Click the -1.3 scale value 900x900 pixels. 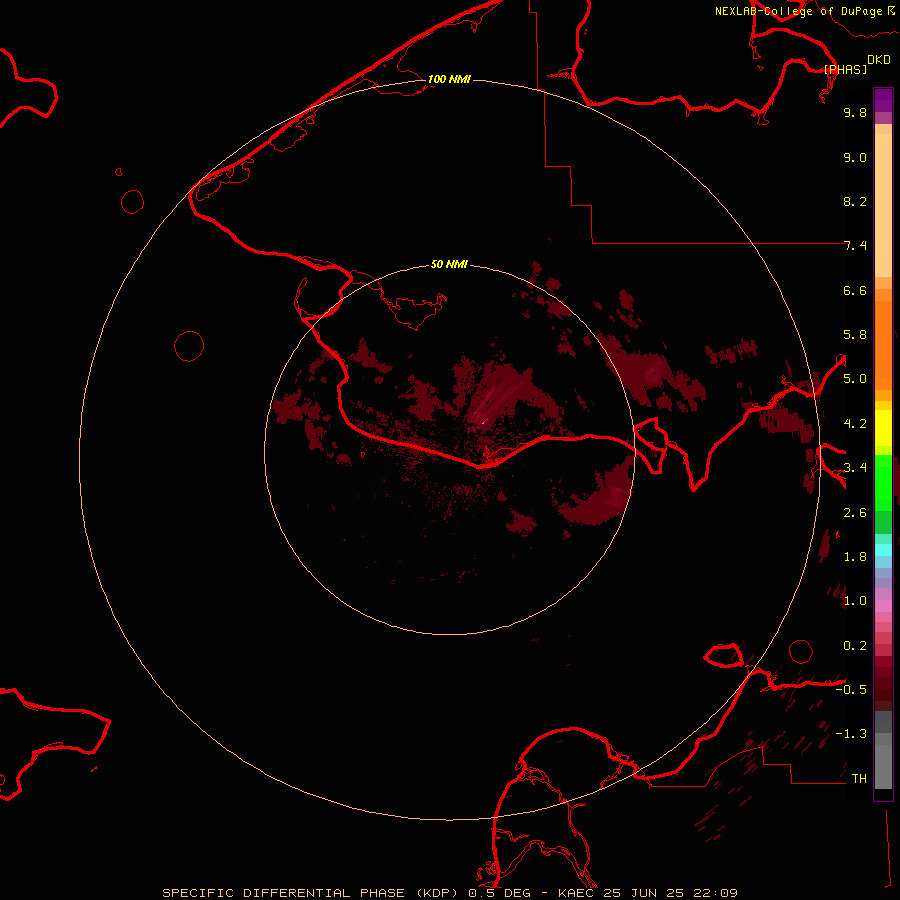(851, 734)
